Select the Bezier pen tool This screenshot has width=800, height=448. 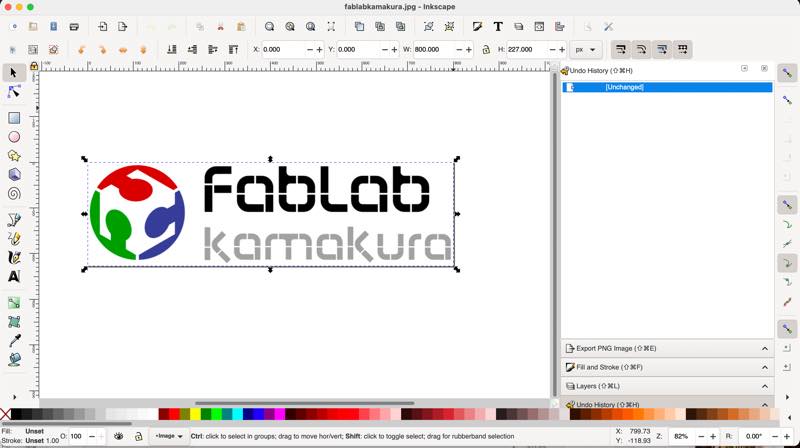(x=14, y=219)
